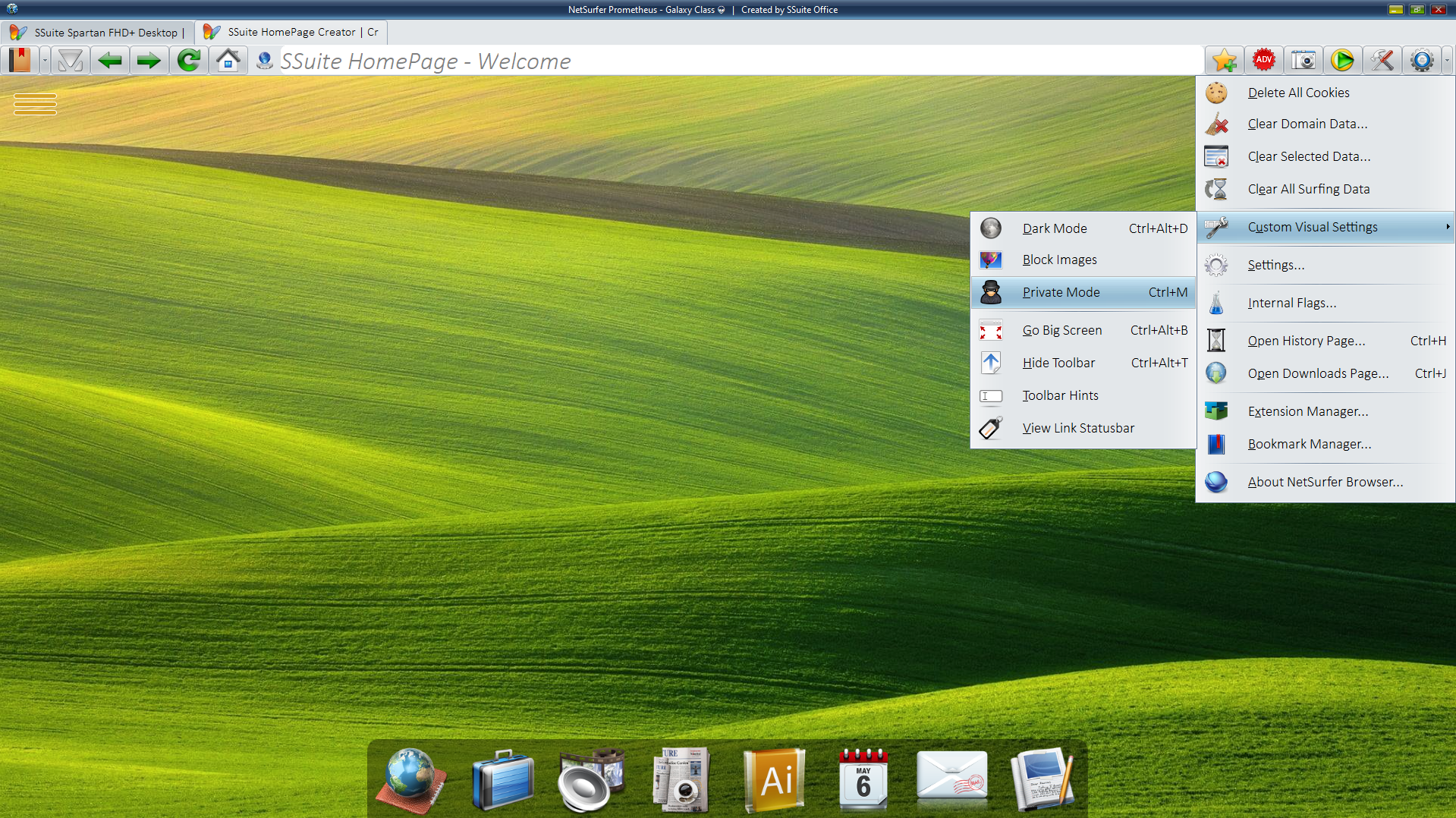Viewport: 1456px width, 818px height.
Task: Click the green forward arrow button
Action: click(x=149, y=61)
